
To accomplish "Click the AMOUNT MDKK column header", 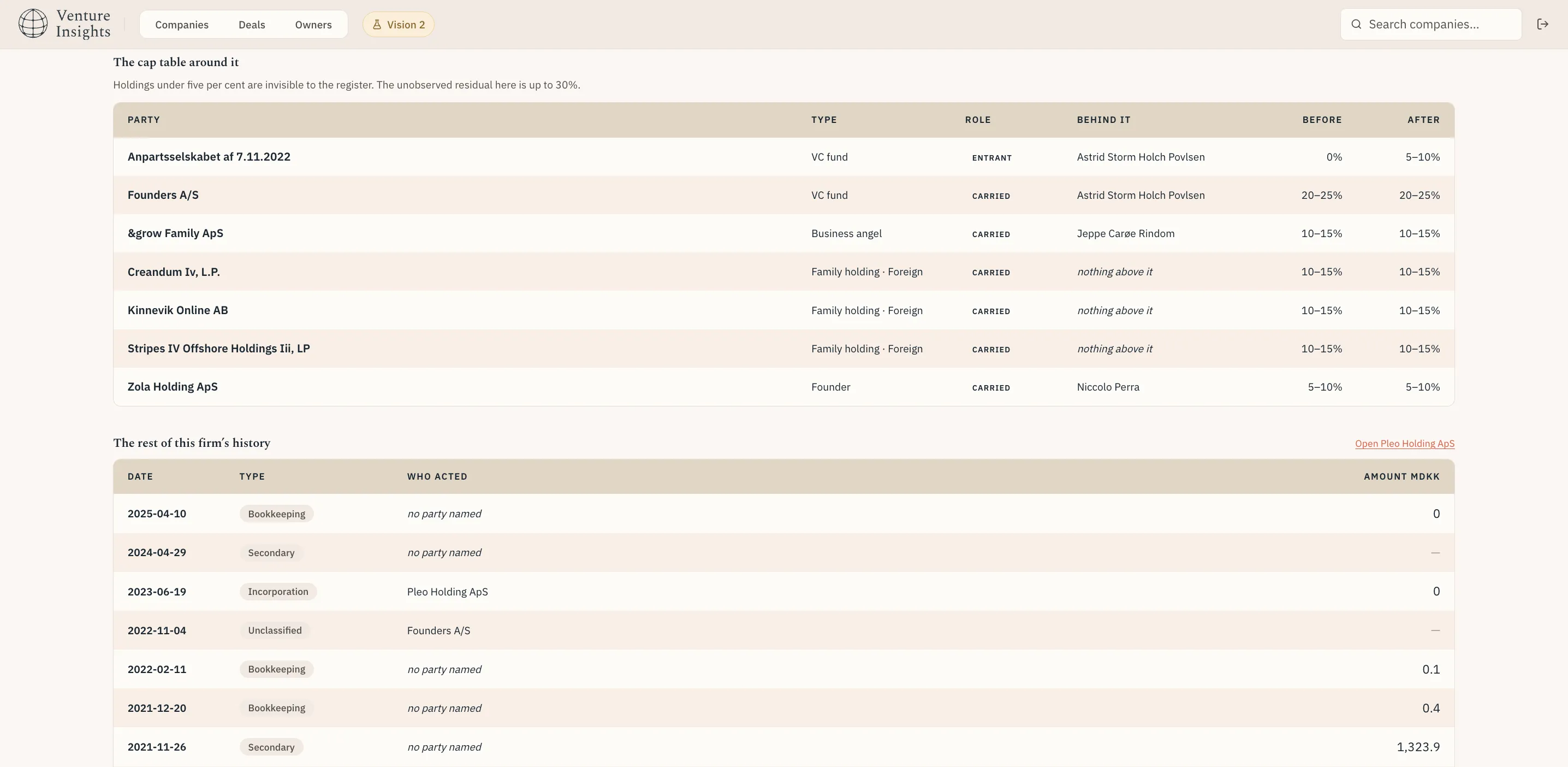I will click(x=1401, y=476).
